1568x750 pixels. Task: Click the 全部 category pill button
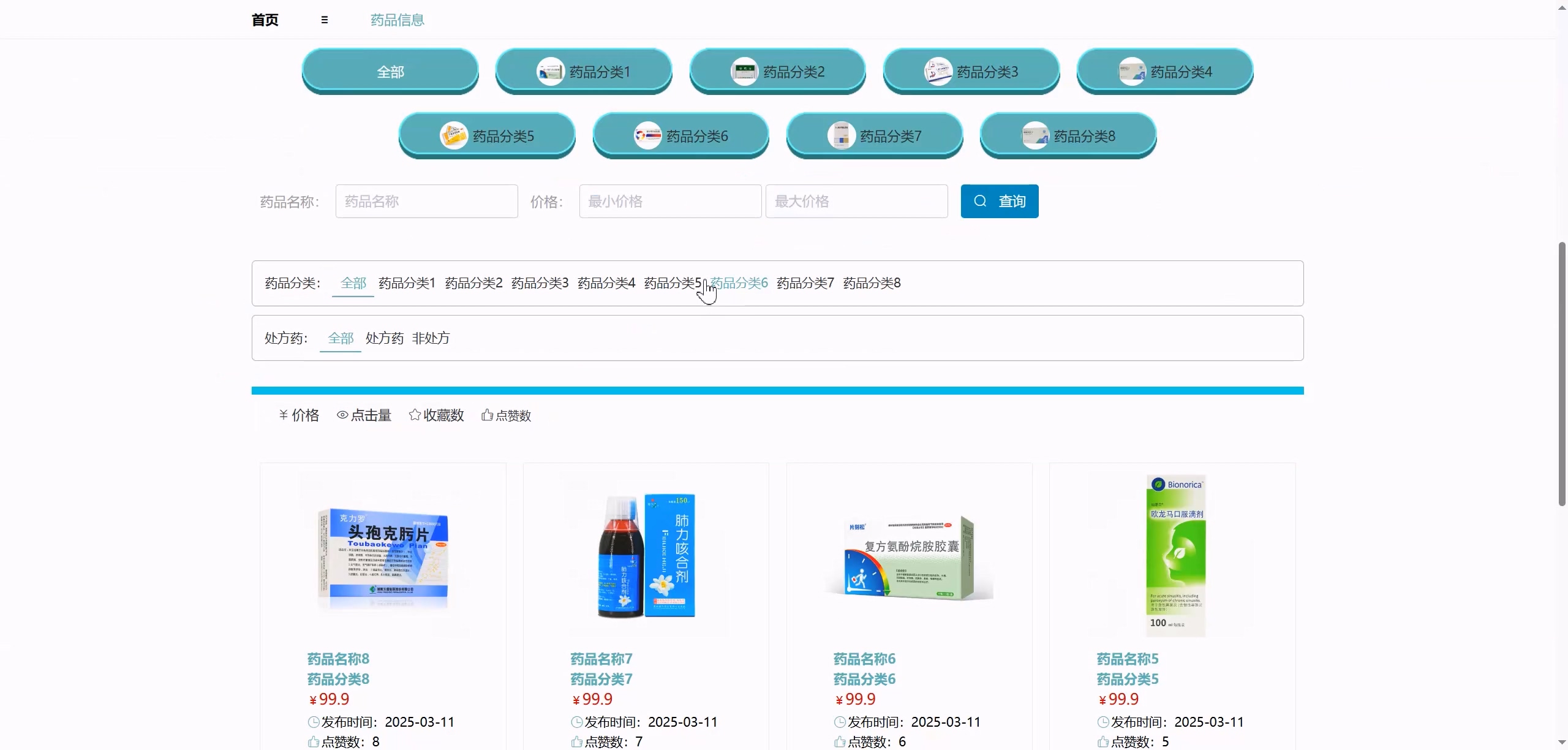point(390,72)
